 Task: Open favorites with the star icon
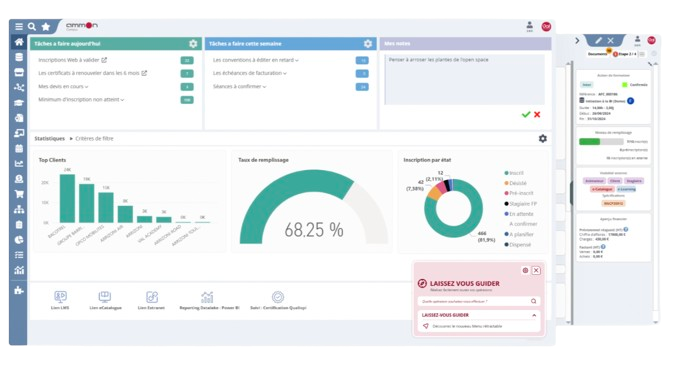pyautogui.click(x=45, y=27)
